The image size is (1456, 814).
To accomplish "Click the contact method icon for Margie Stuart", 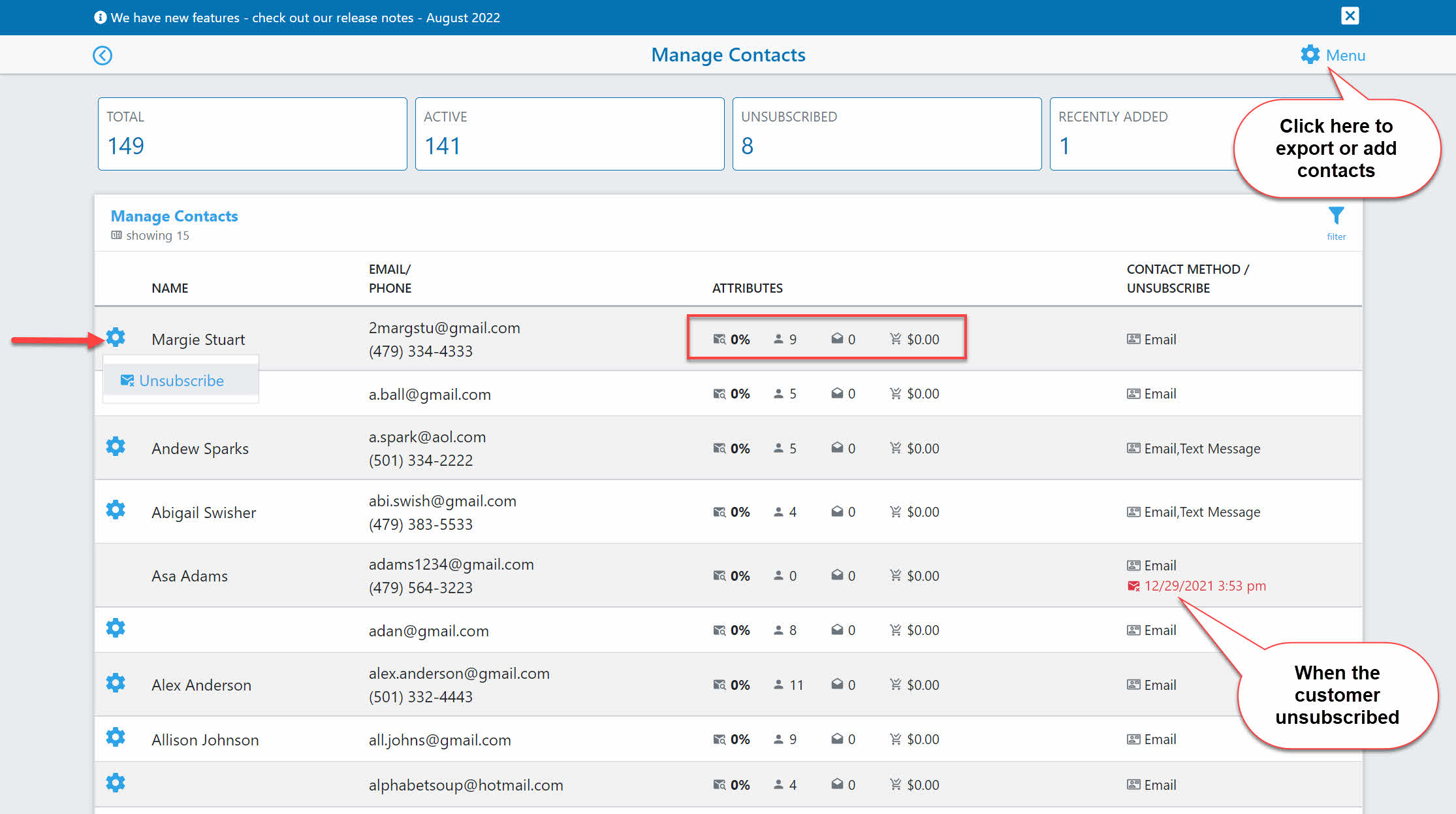I will point(1133,339).
